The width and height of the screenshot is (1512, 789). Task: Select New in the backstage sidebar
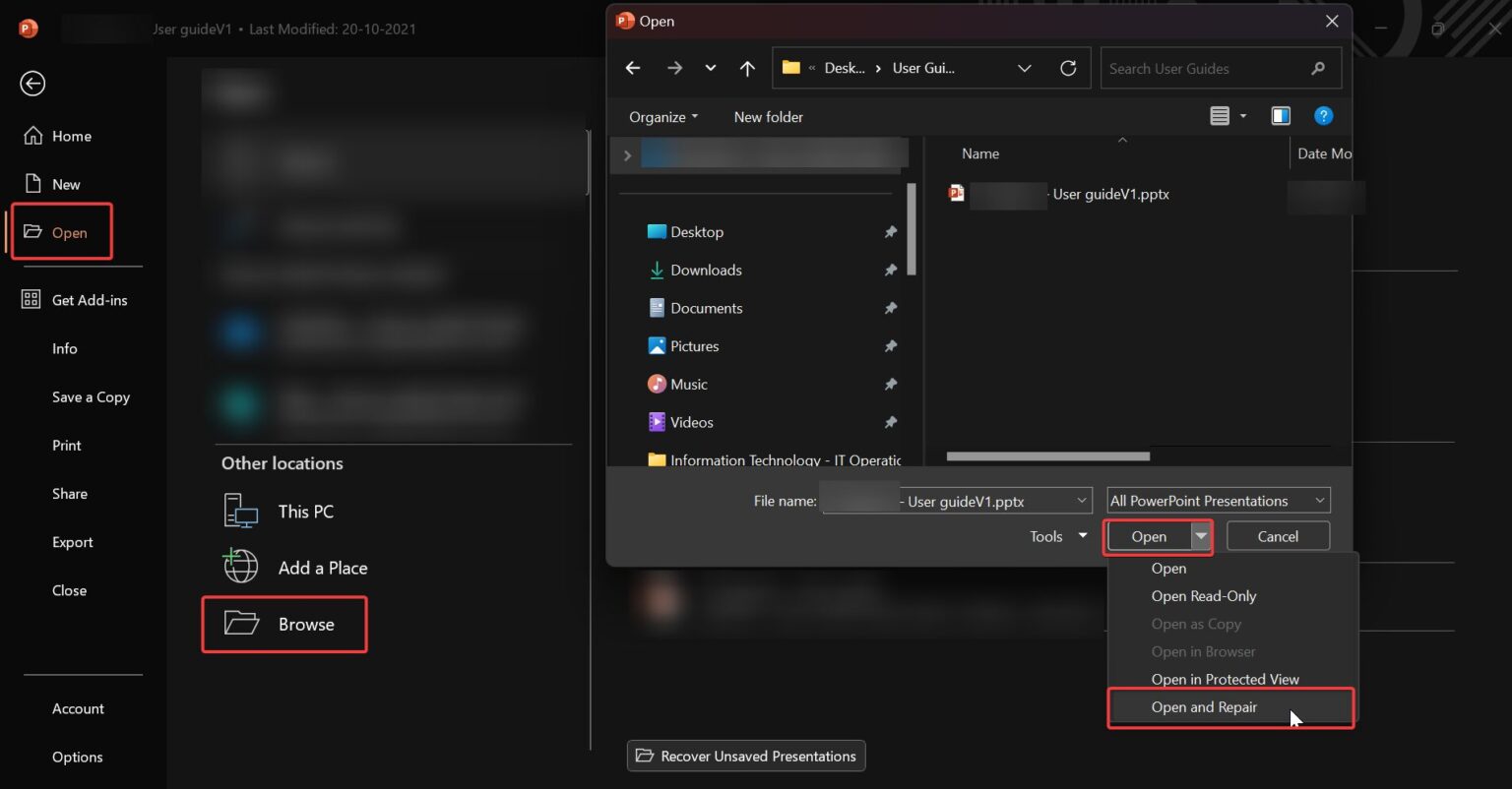click(x=52, y=184)
